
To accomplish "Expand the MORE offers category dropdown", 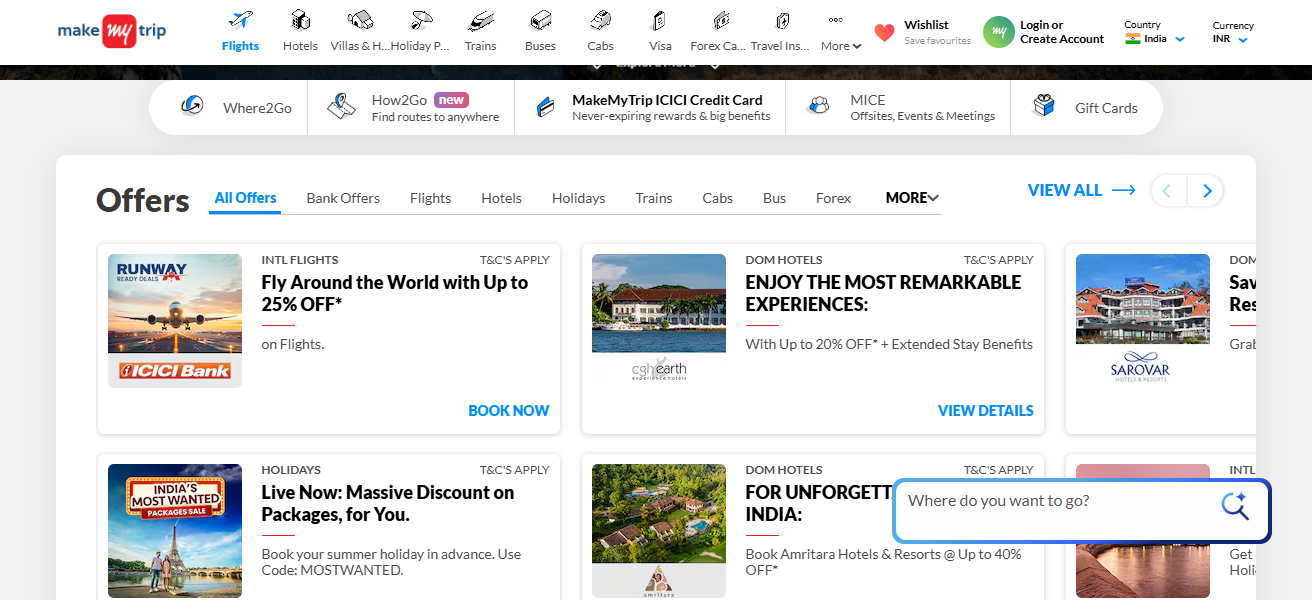I will tap(910, 197).
